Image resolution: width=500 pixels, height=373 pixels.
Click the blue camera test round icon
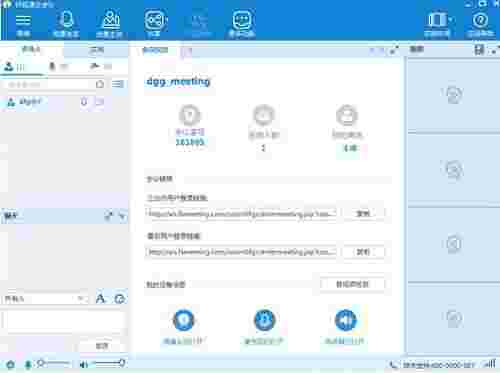(183, 320)
